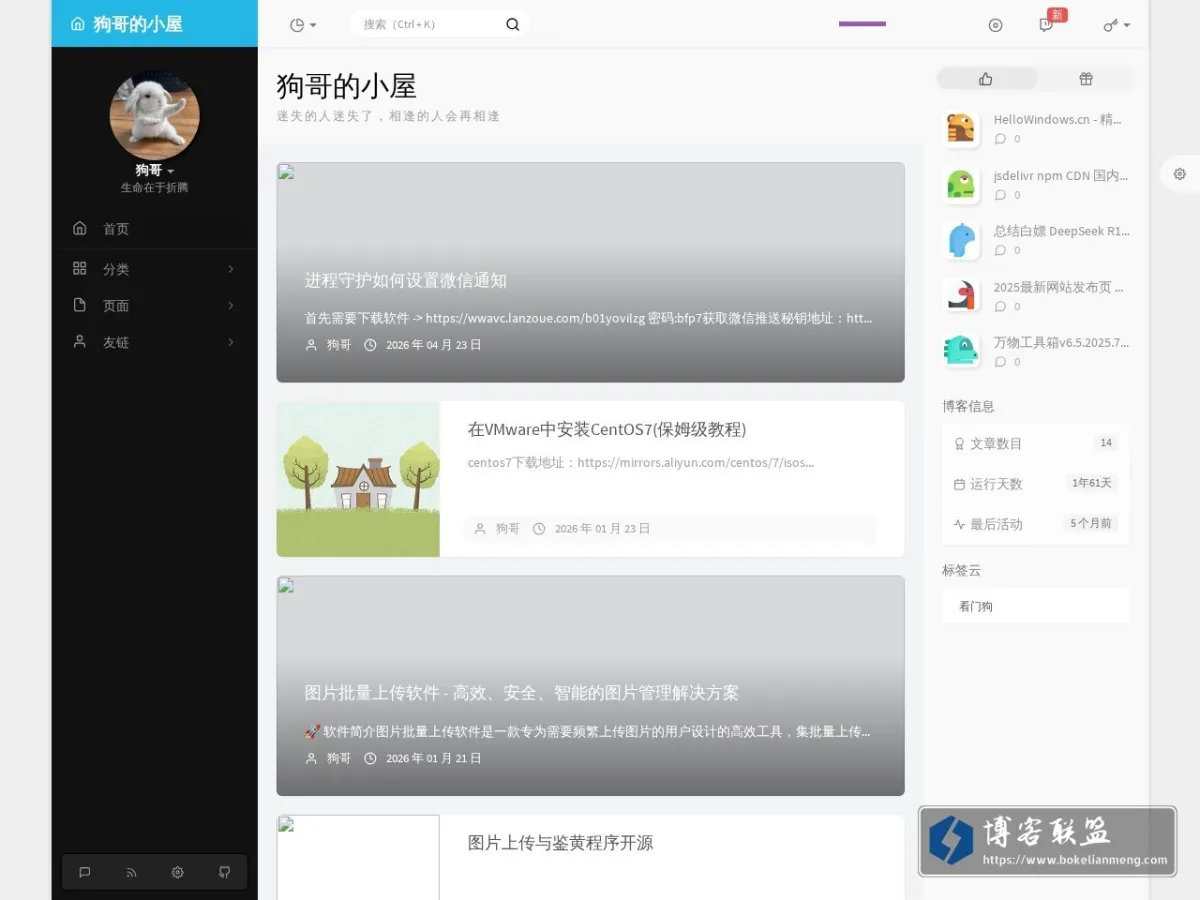Open article 在VMware中安装CentOS7(保姆级教程)
1200x900 pixels.
click(x=607, y=430)
